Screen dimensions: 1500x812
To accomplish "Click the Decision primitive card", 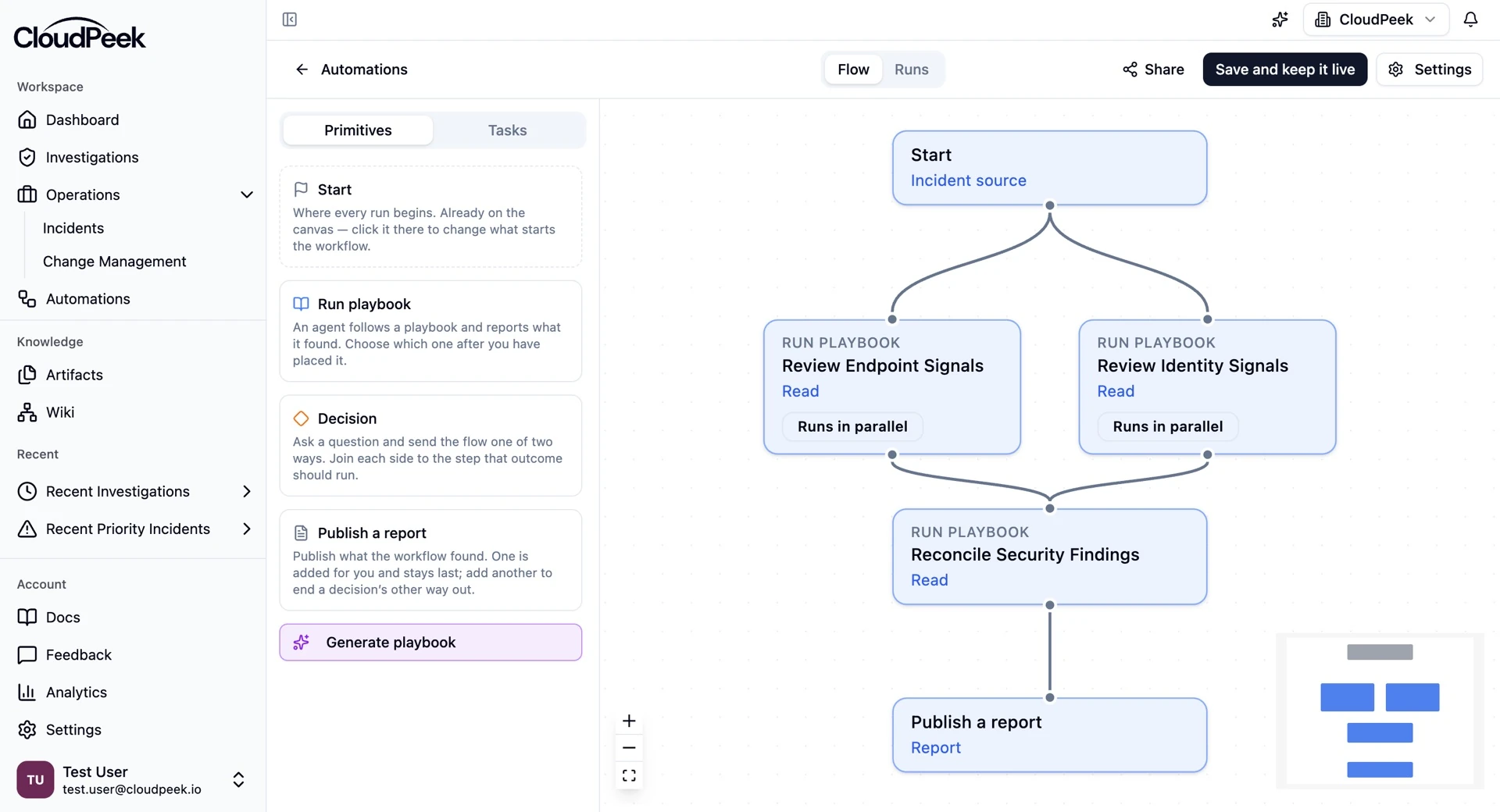I will tap(430, 446).
